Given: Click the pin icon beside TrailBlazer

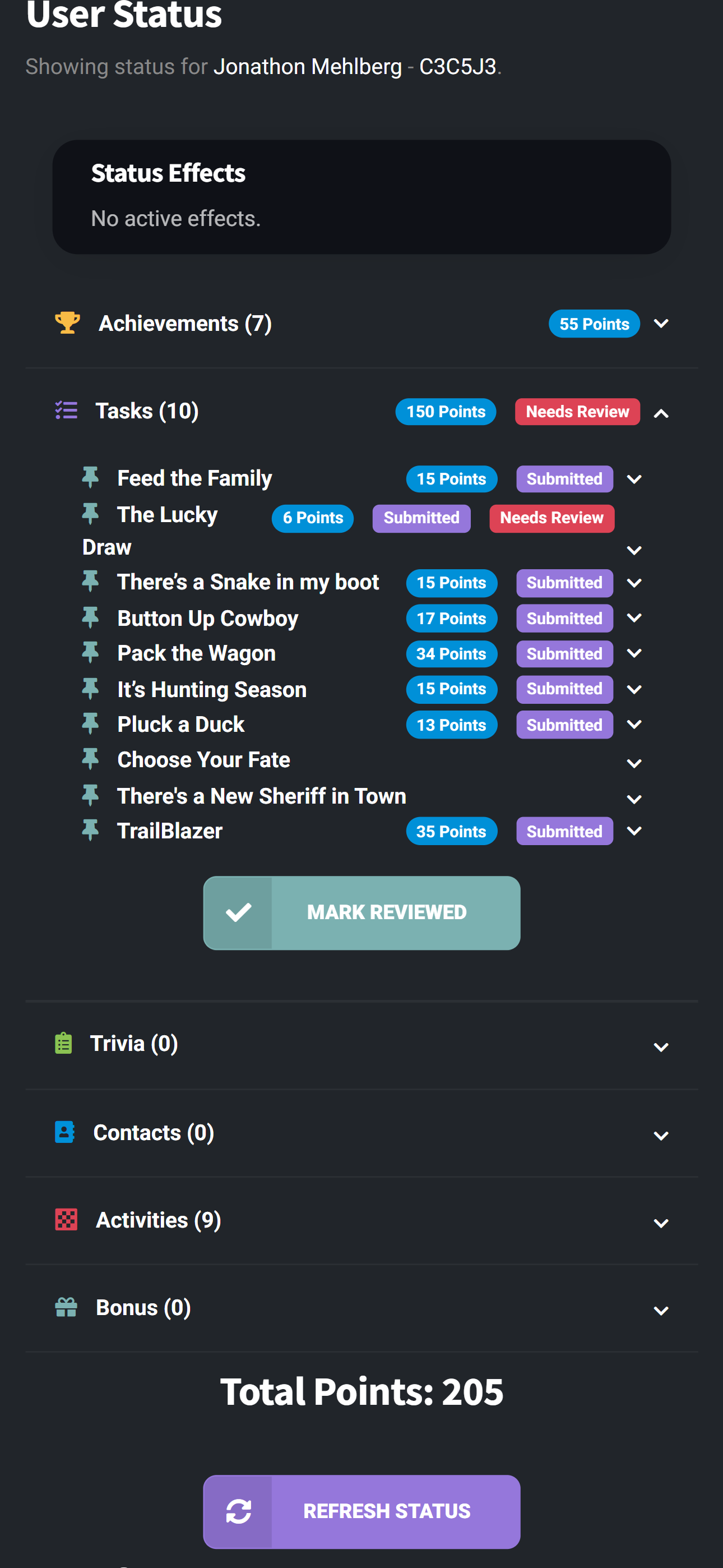Looking at the screenshot, I should (x=91, y=830).
